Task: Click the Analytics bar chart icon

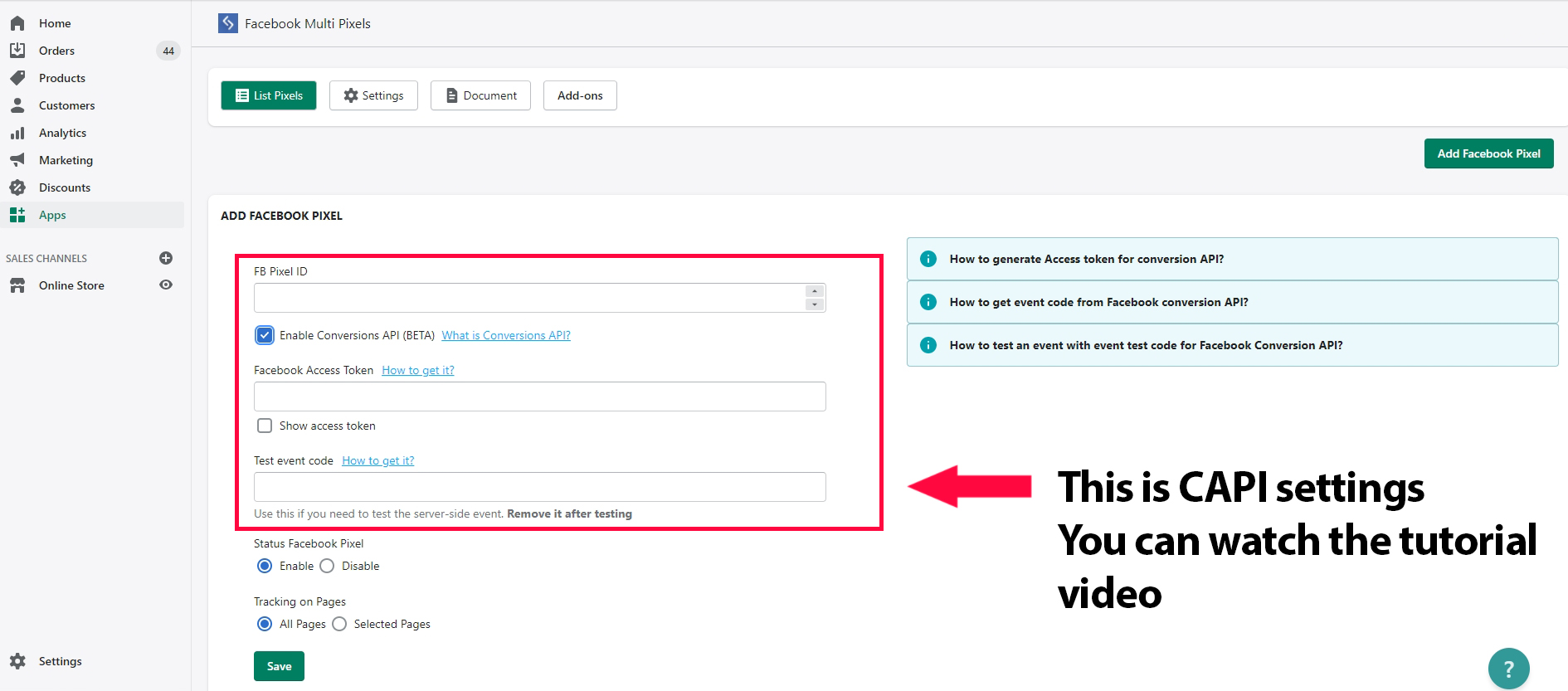Action: pos(17,133)
